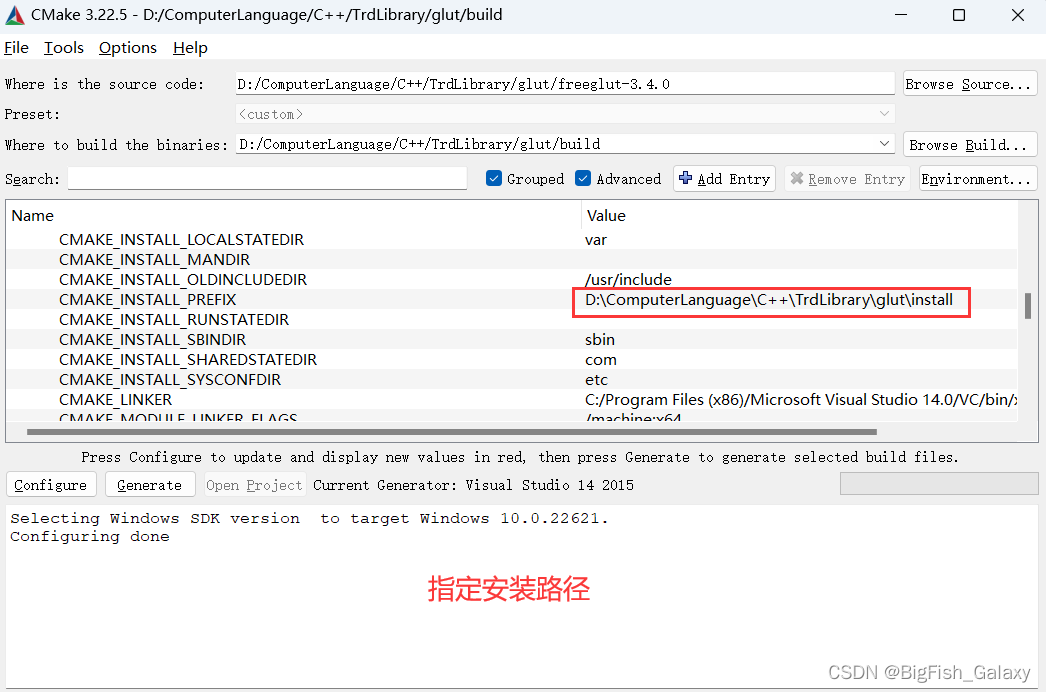
Task: Open the File menu
Action: [16, 47]
